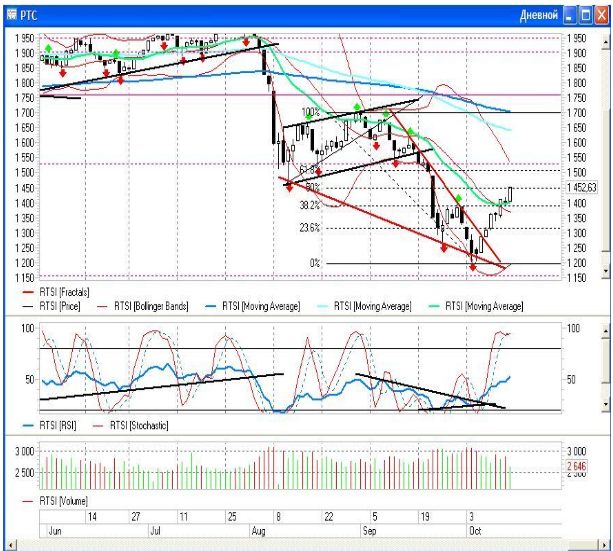The image size is (613, 551).
Task: Click the 38.2% Fibonacci level label
Action: tap(310, 205)
